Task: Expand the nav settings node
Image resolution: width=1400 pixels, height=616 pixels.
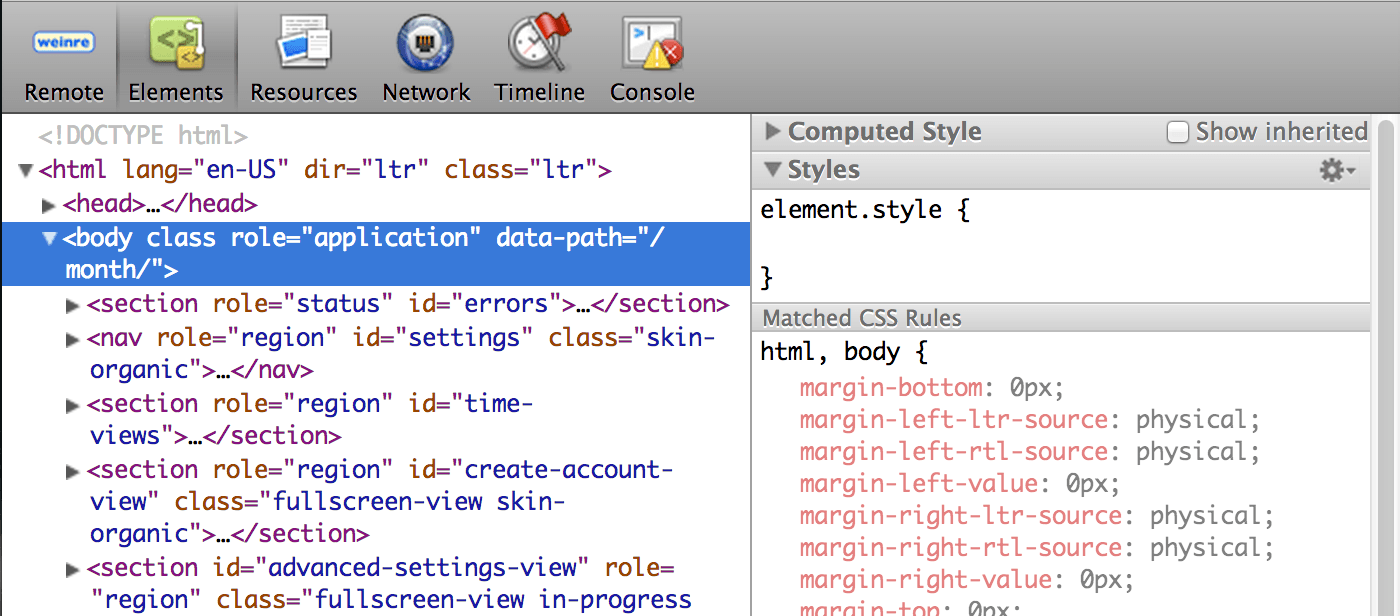Action: pyautogui.click(x=72, y=338)
